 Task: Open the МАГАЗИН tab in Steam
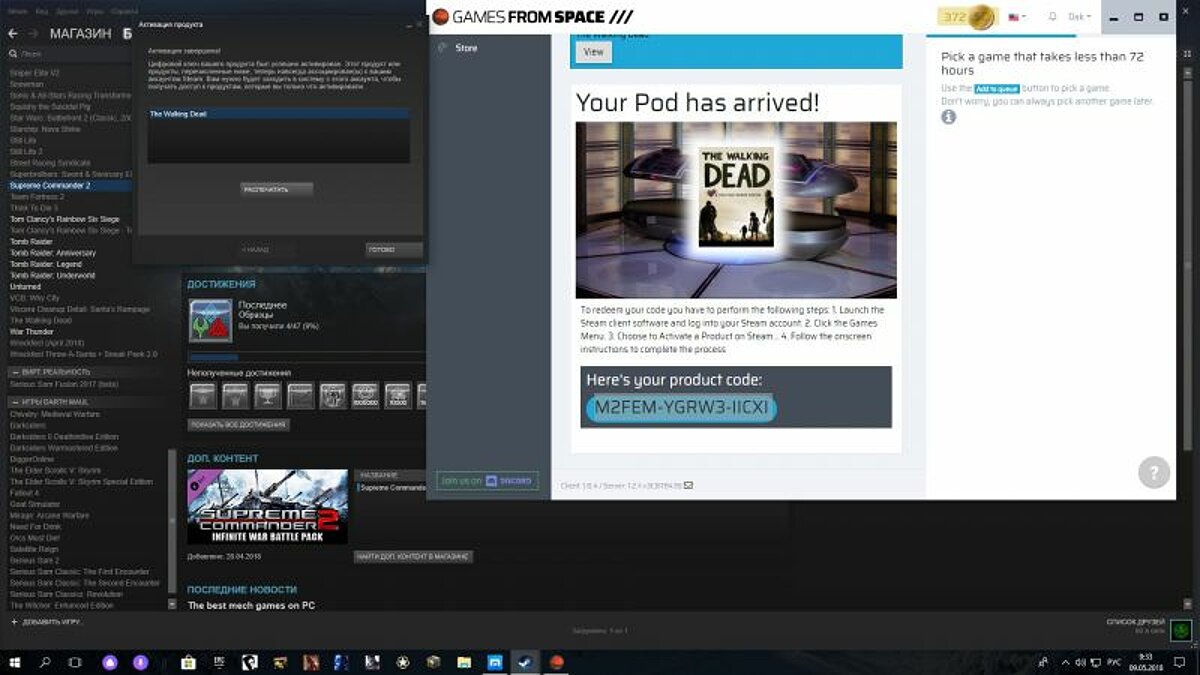[80, 34]
